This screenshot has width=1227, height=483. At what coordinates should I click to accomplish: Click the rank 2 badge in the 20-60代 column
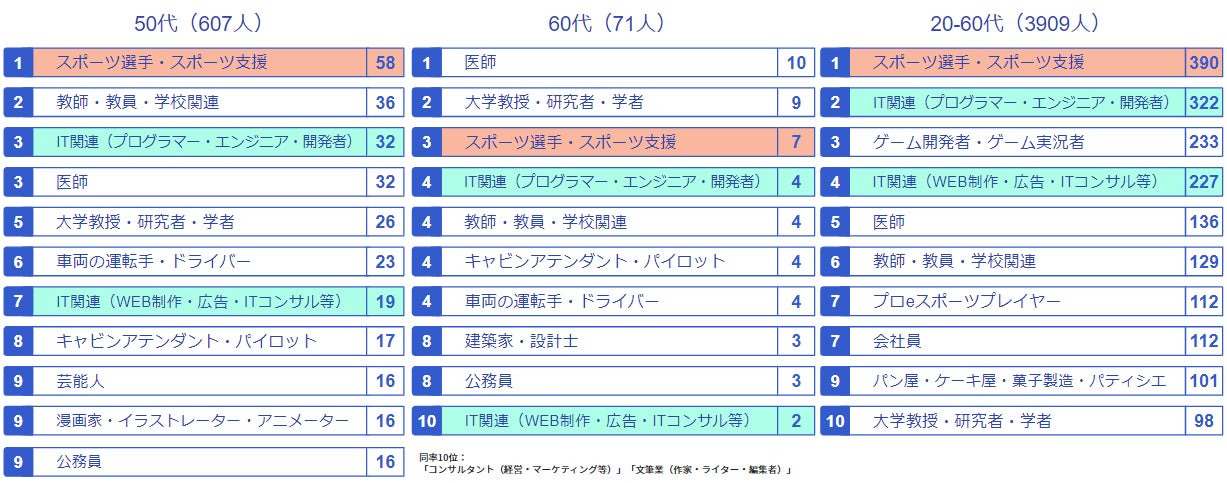click(x=835, y=102)
